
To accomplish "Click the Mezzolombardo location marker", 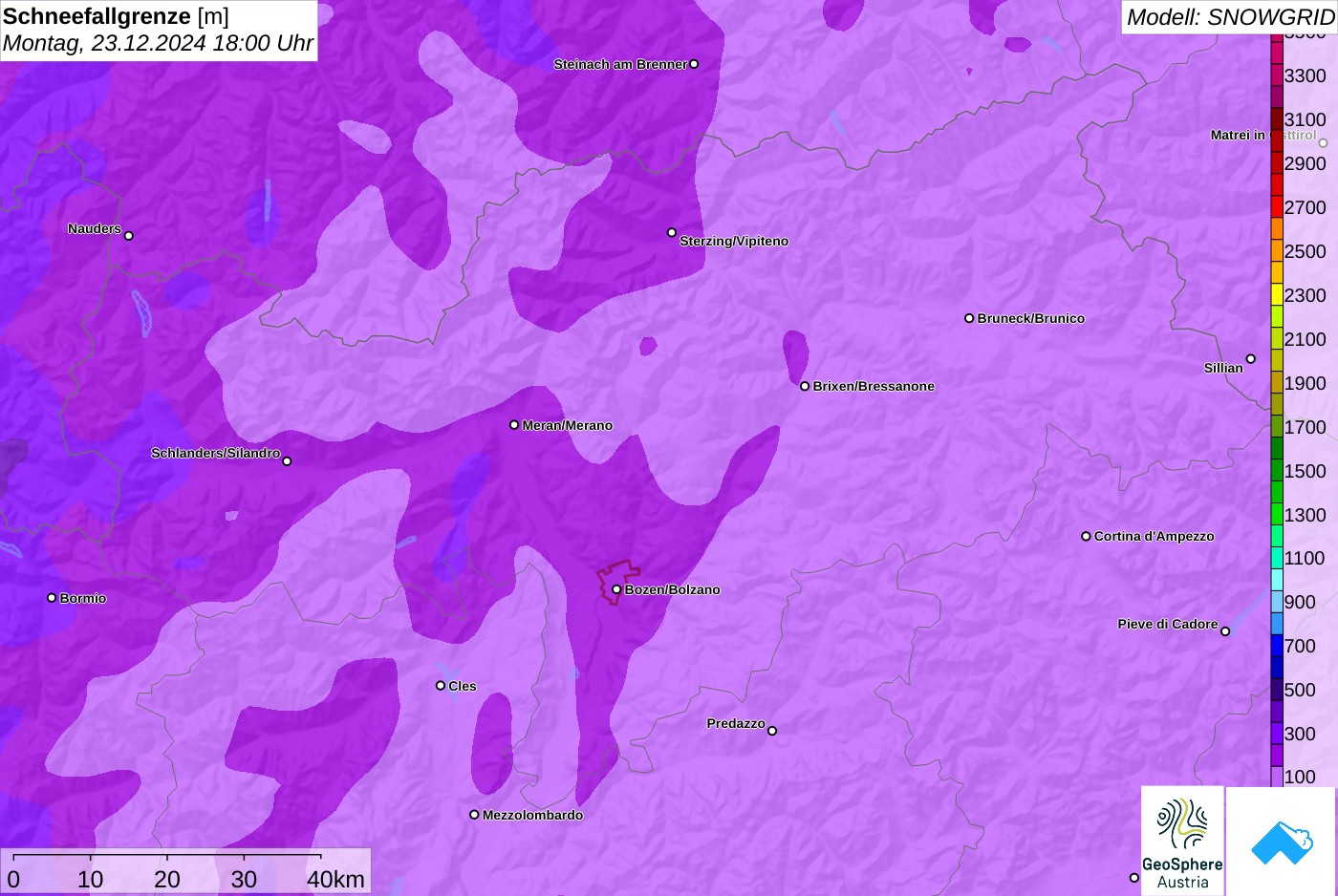I will 474,815.
